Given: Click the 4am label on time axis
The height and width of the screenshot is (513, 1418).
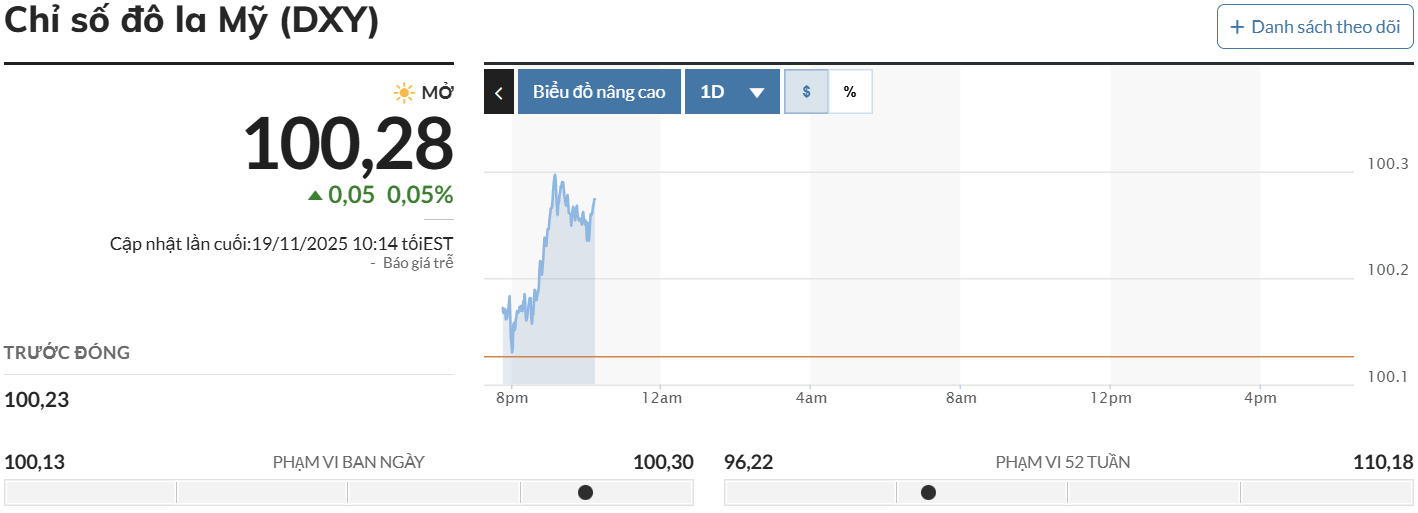Looking at the screenshot, I should coord(811,398).
